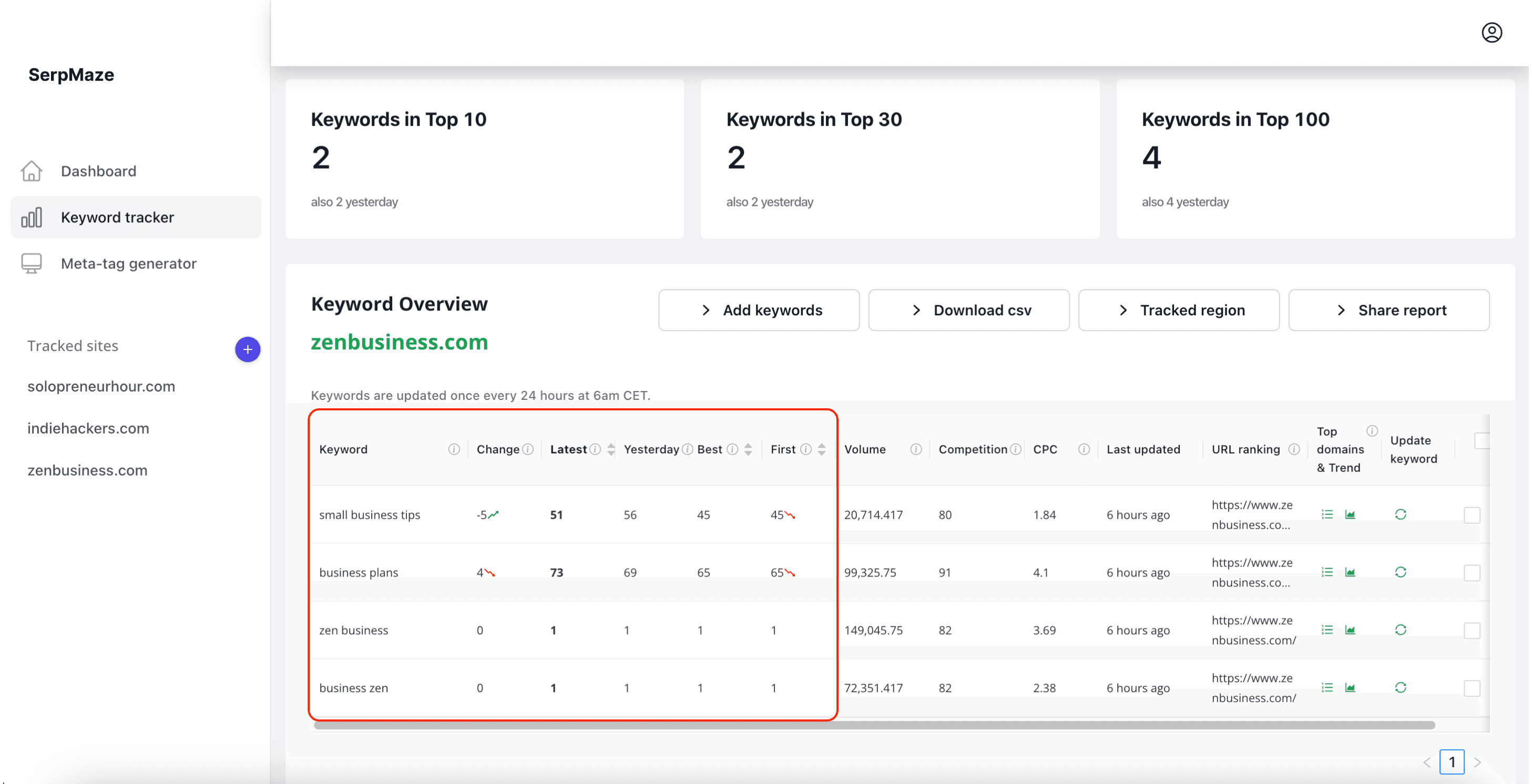Click the Meta-tag generator monitor icon
The width and height of the screenshot is (1532, 784).
click(x=32, y=263)
